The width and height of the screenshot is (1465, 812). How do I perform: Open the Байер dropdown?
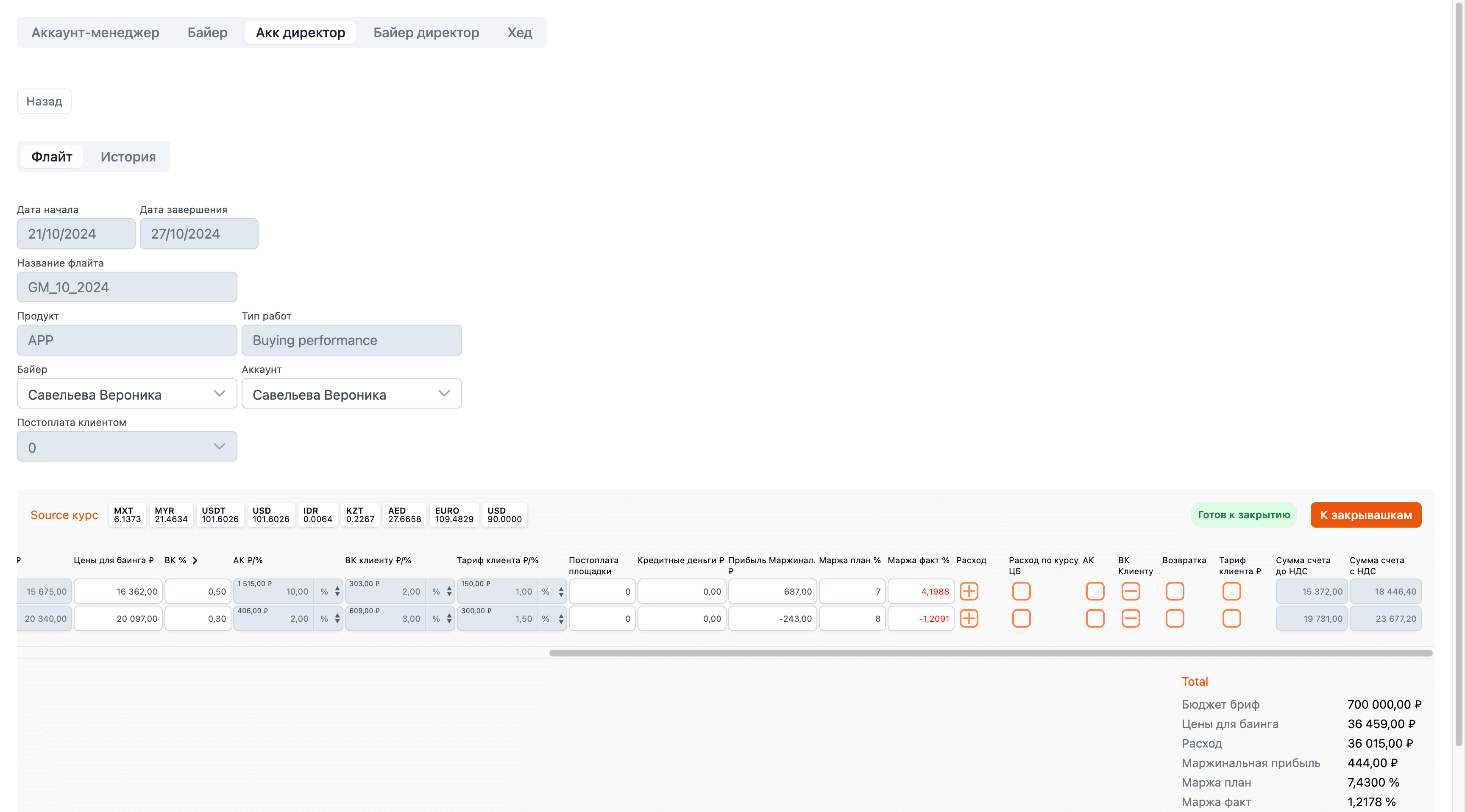127,393
